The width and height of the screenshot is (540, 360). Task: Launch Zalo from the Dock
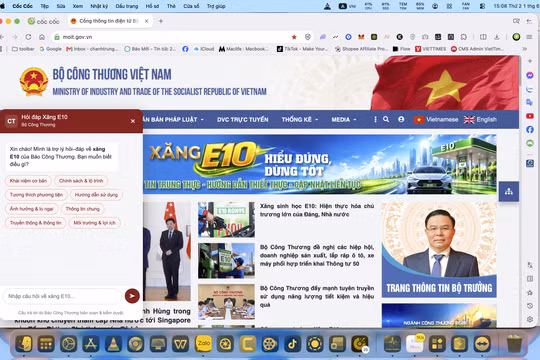tap(204, 343)
